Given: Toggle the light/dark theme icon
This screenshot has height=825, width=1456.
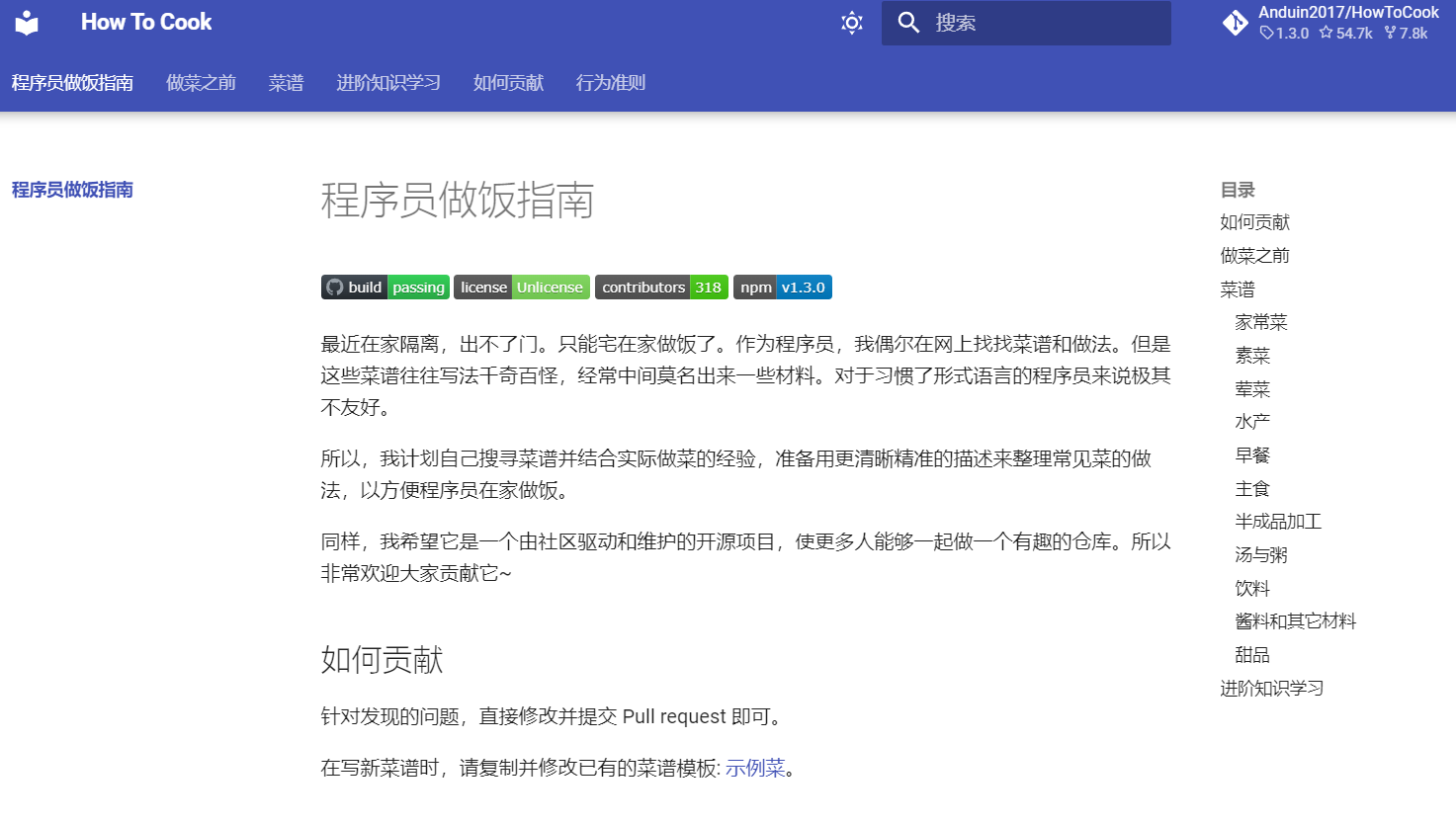Looking at the screenshot, I should coord(851,23).
